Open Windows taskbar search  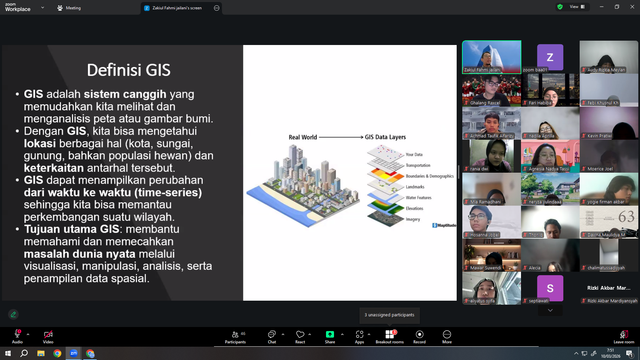(24, 353)
